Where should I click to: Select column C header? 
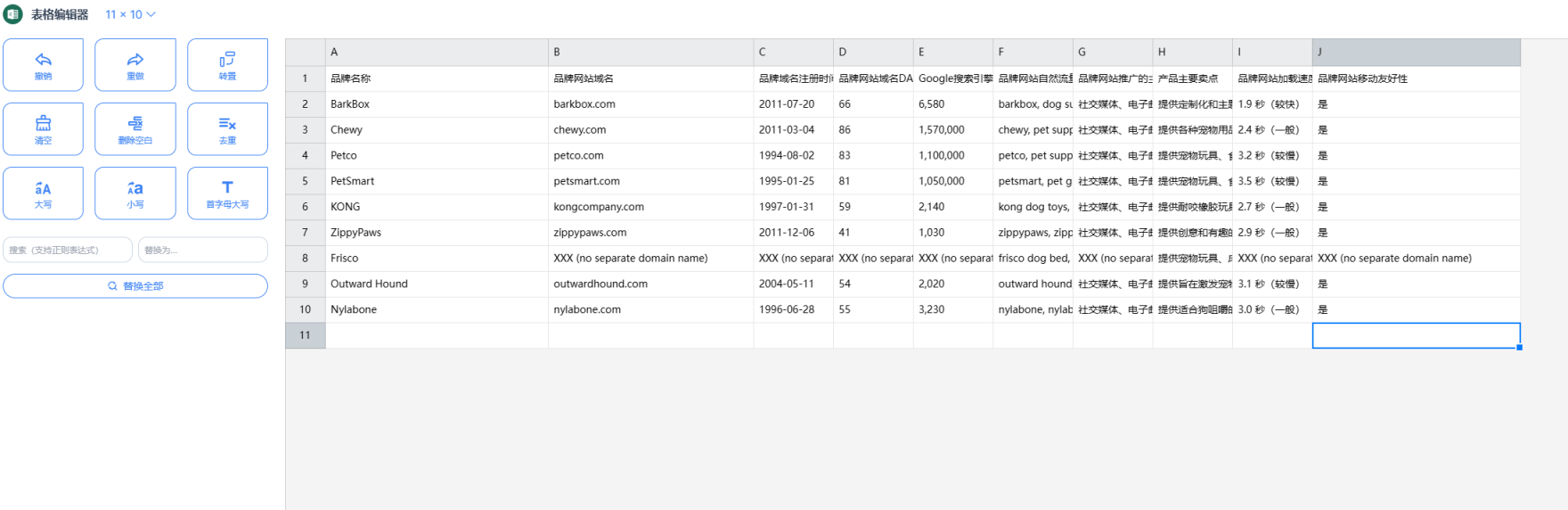[x=793, y=52]
